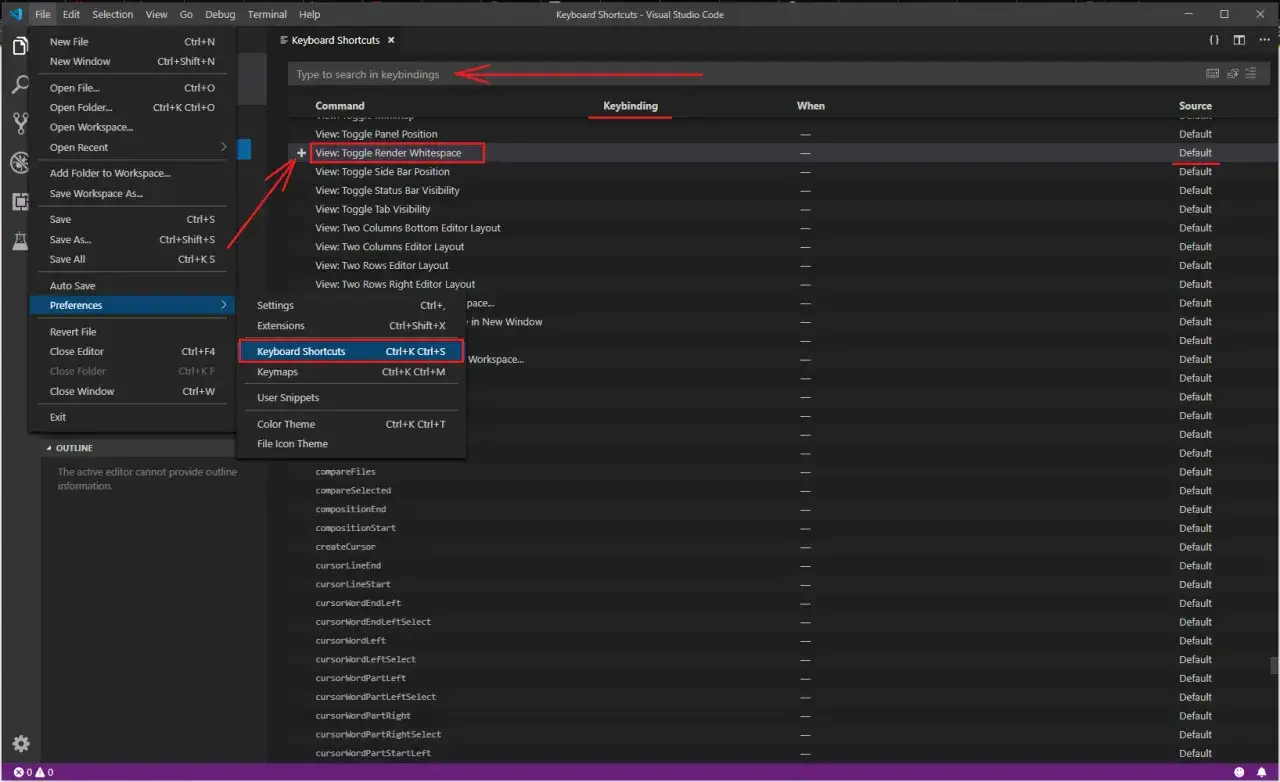1280x782 pixels.
Task: Choose Save Workspace As... entry
Action: tap(132, 193)
